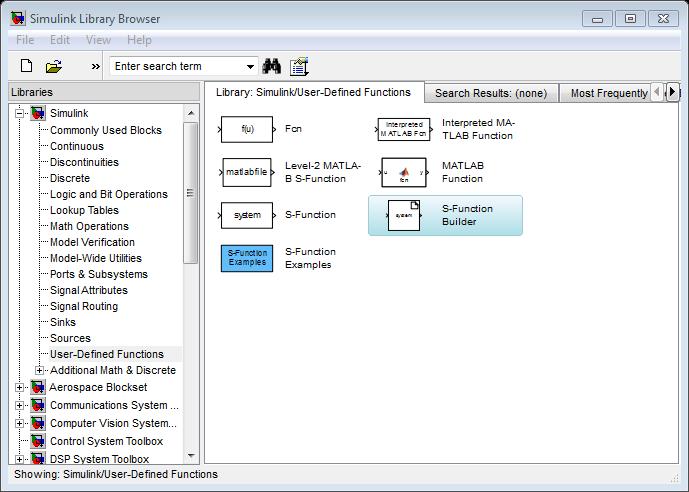The width and height of the screenshot is (689, 492).
Task: Click the Aerospace Blockset library icon
Action: (x=38, y=387)
